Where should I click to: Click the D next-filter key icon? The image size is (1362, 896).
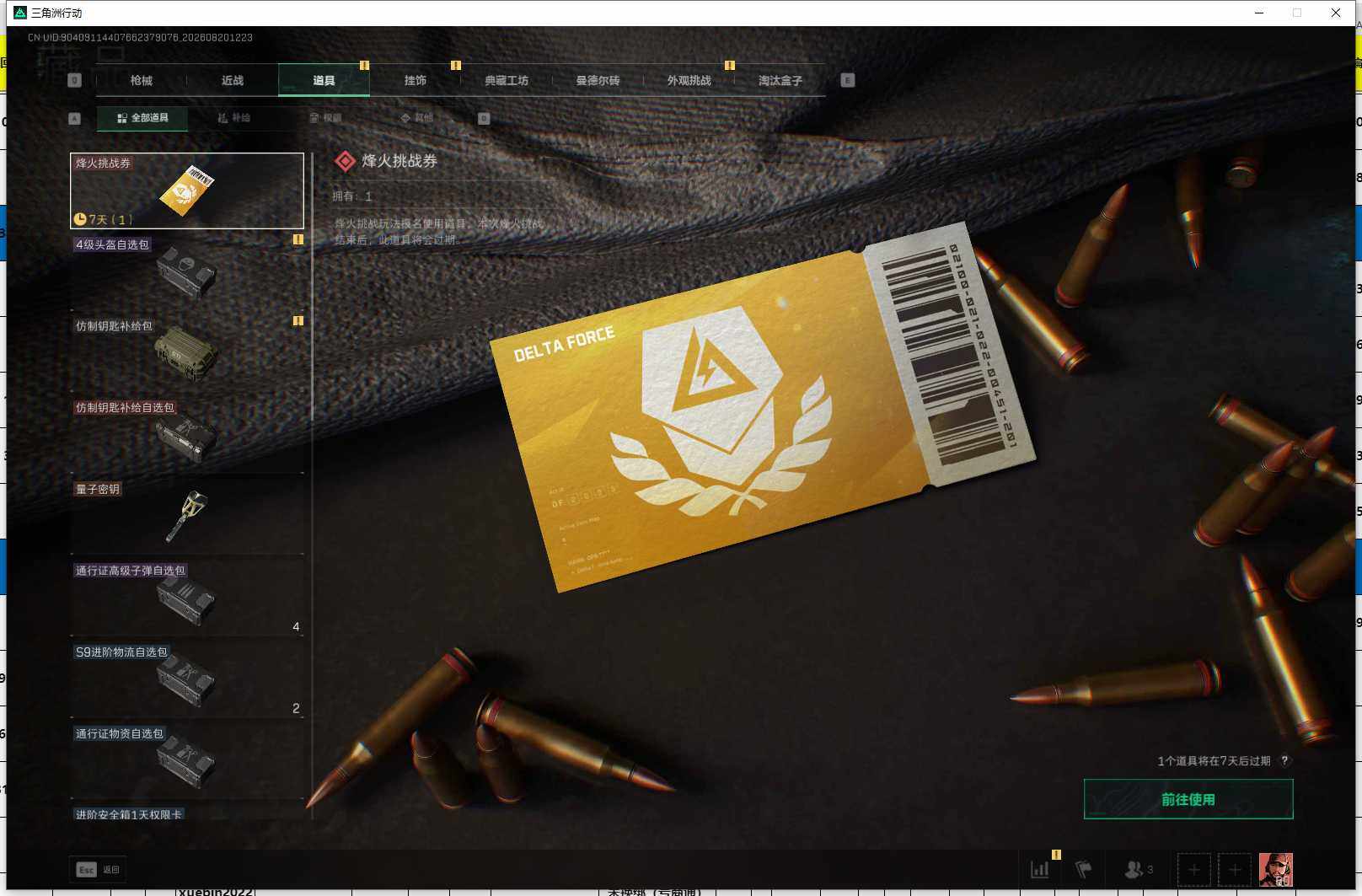[x=484, y=118]
